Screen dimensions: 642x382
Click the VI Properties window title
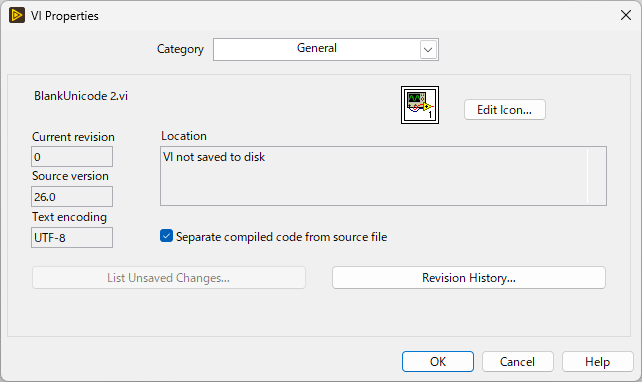click(x=65, y=16)
